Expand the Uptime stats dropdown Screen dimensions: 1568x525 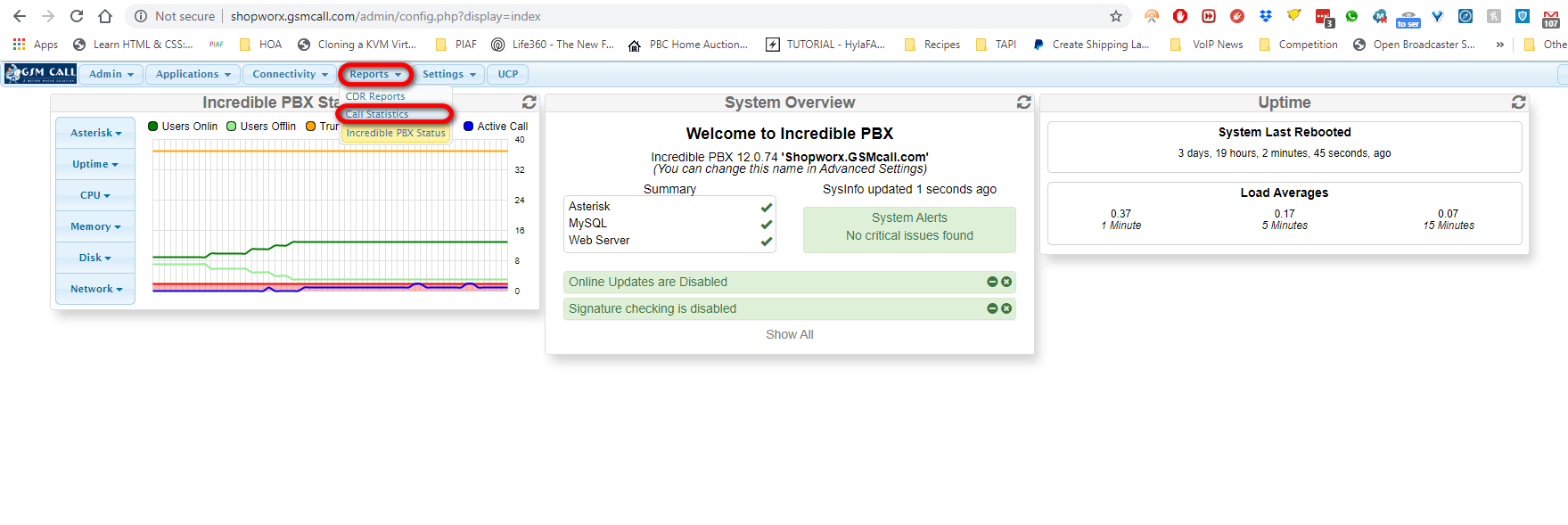95,164
